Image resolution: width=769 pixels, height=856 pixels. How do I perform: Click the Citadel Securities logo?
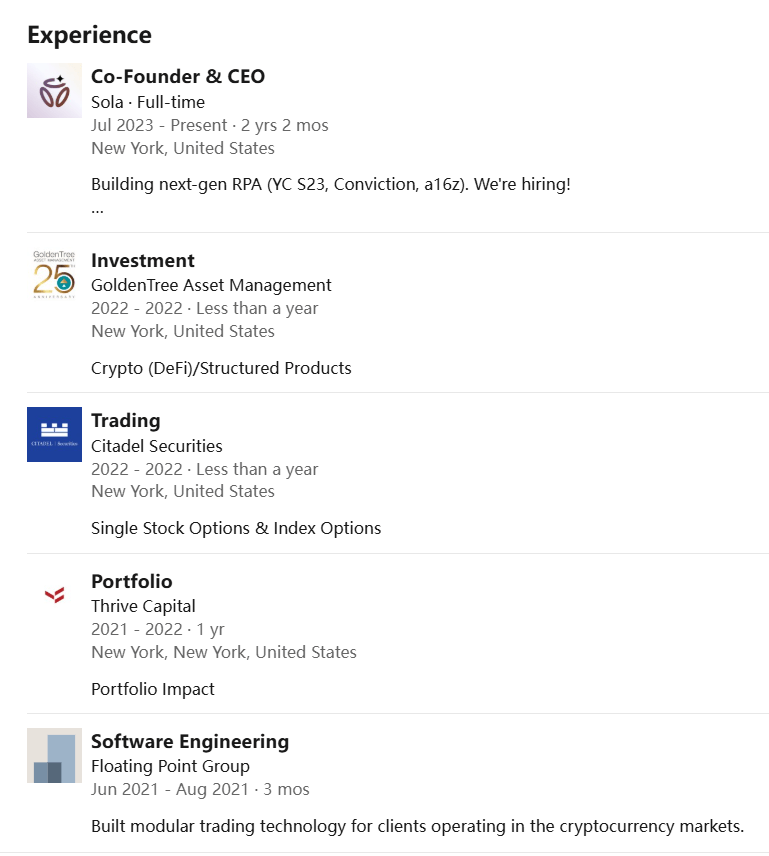[54, 435]
